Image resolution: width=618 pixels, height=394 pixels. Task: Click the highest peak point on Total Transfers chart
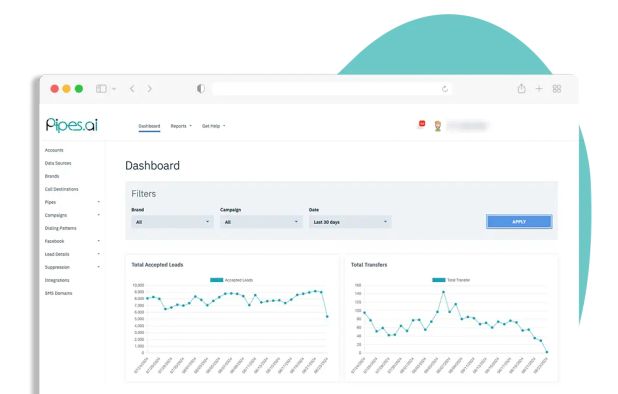443,292
